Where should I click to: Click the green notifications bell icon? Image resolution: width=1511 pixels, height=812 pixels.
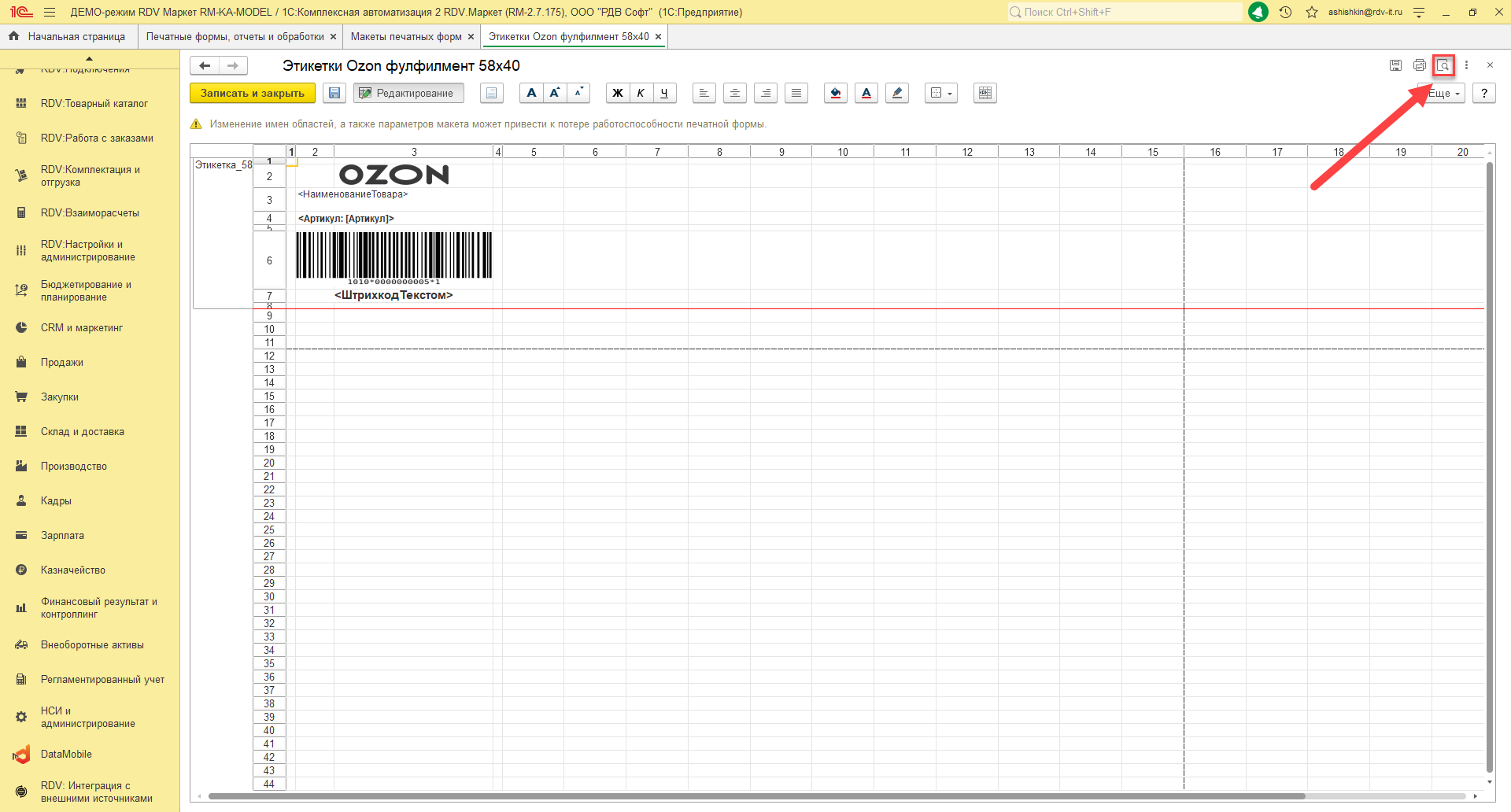coord(1258,12)
